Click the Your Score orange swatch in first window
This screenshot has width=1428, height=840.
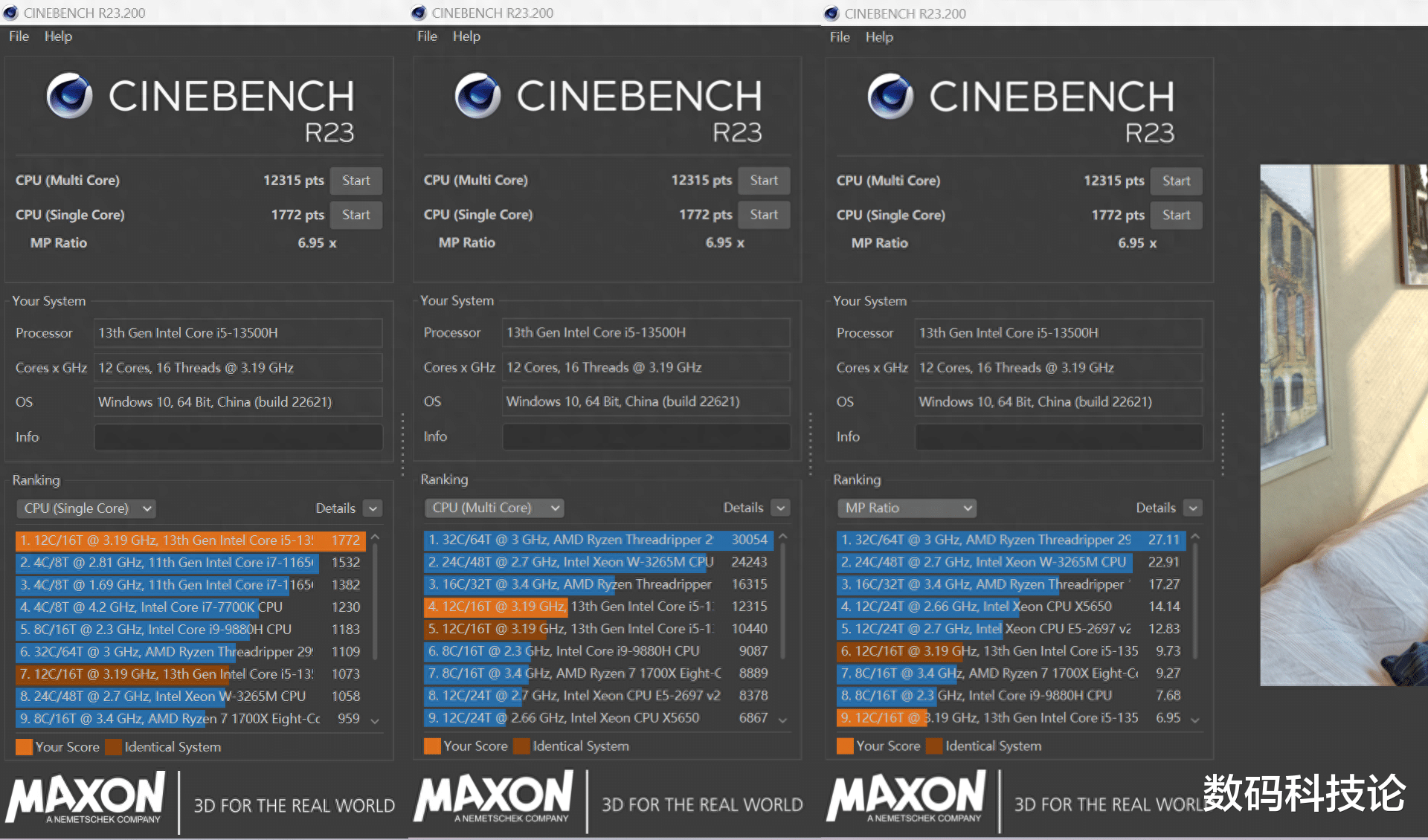(24, 747)
